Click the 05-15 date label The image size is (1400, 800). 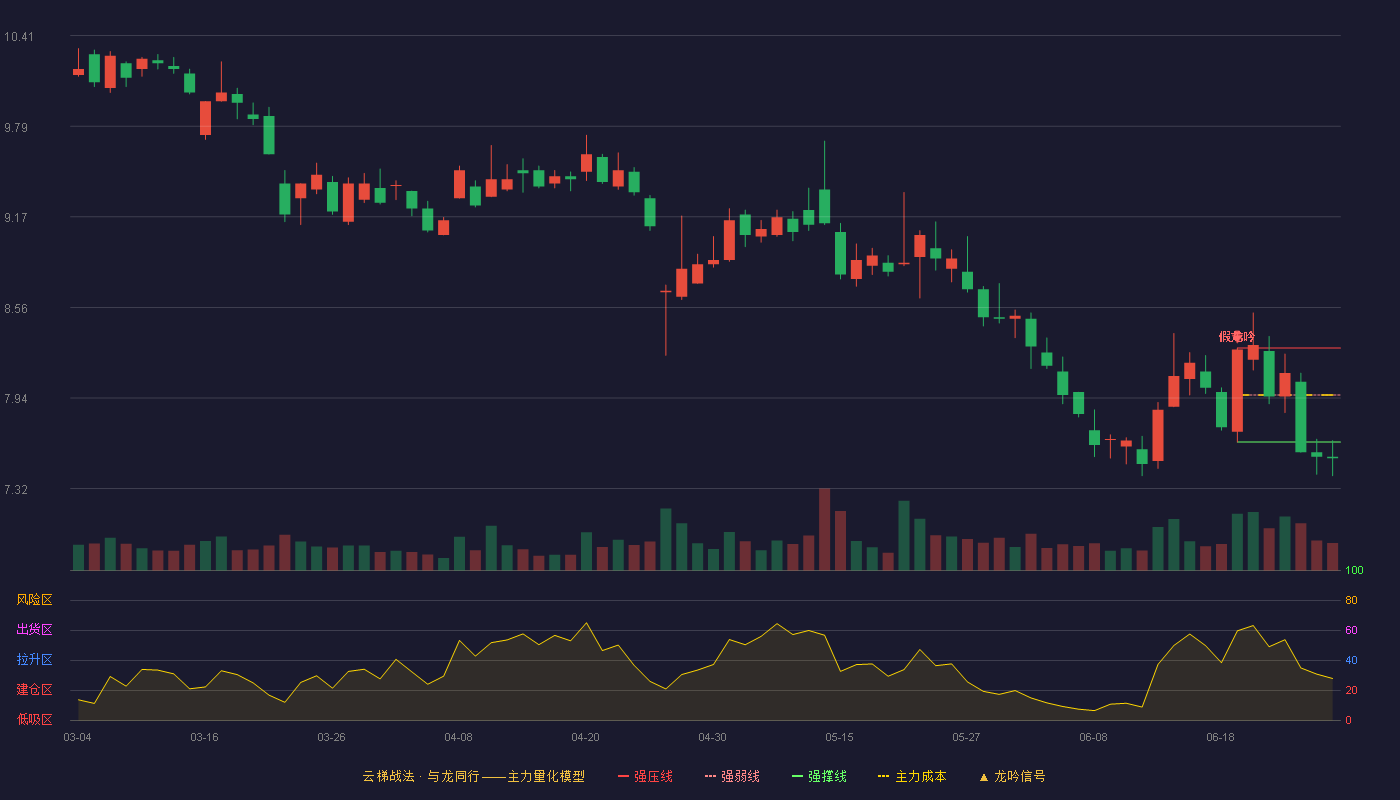pos(839,737)
